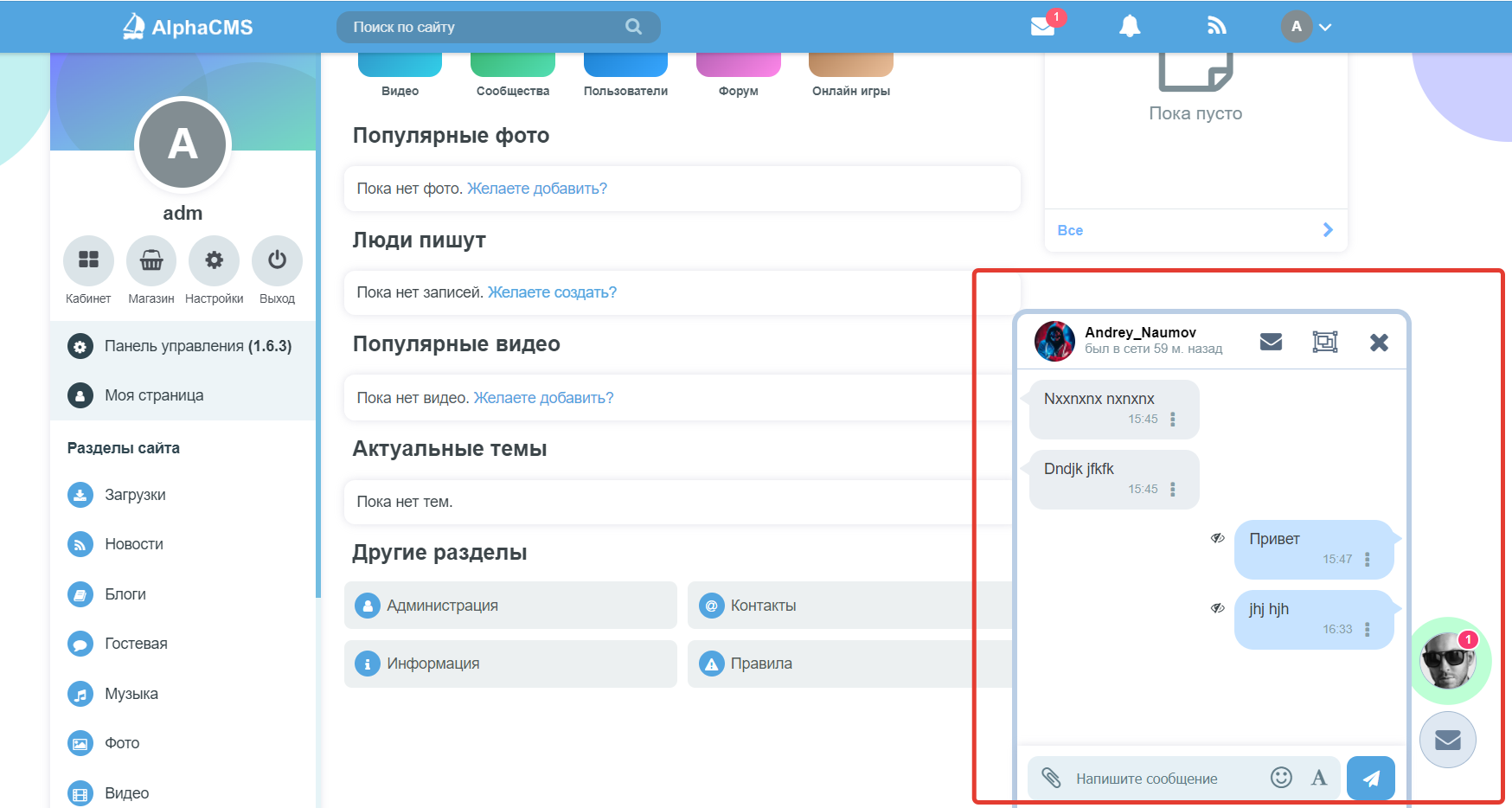Image resolution: width=1512 pixels, height=808 pixels.
Task: Click the Желаете создать? link
Action: click(x=552, y=292)
